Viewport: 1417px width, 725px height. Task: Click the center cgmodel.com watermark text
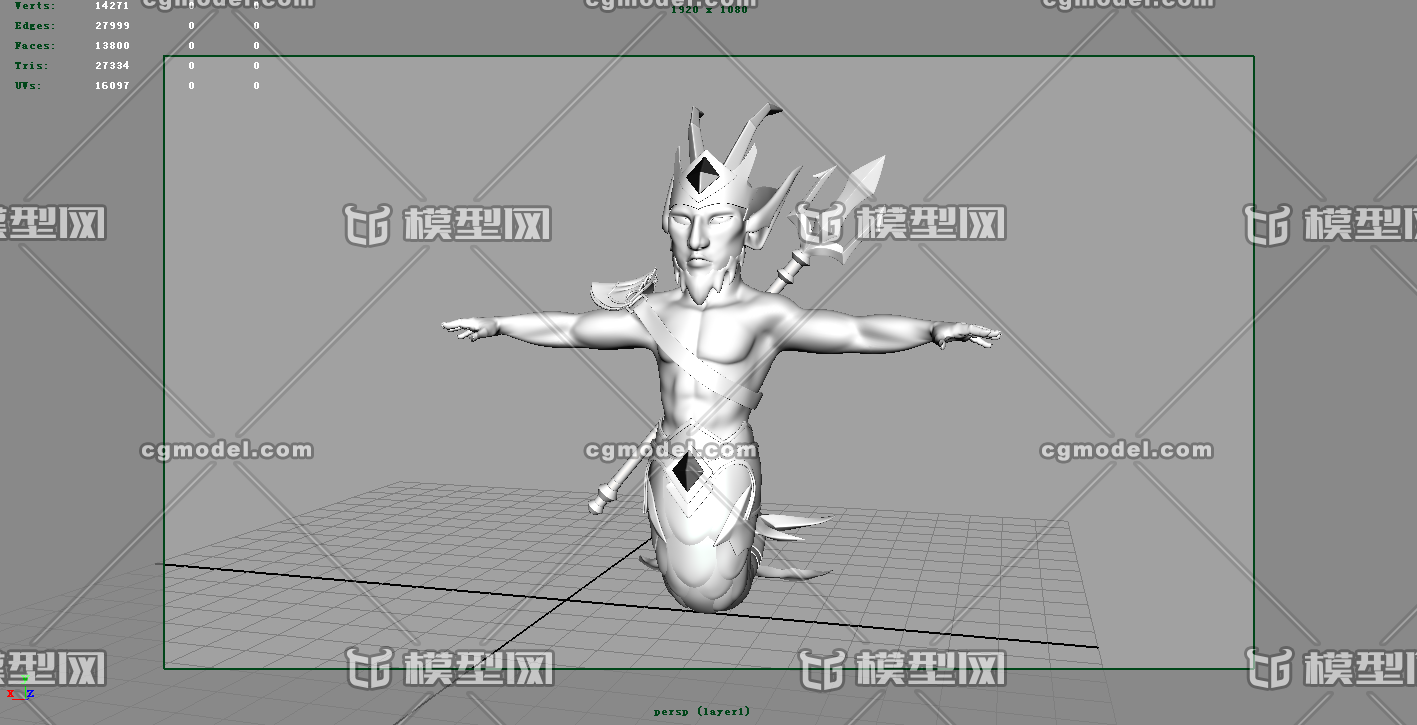point(672,451)
